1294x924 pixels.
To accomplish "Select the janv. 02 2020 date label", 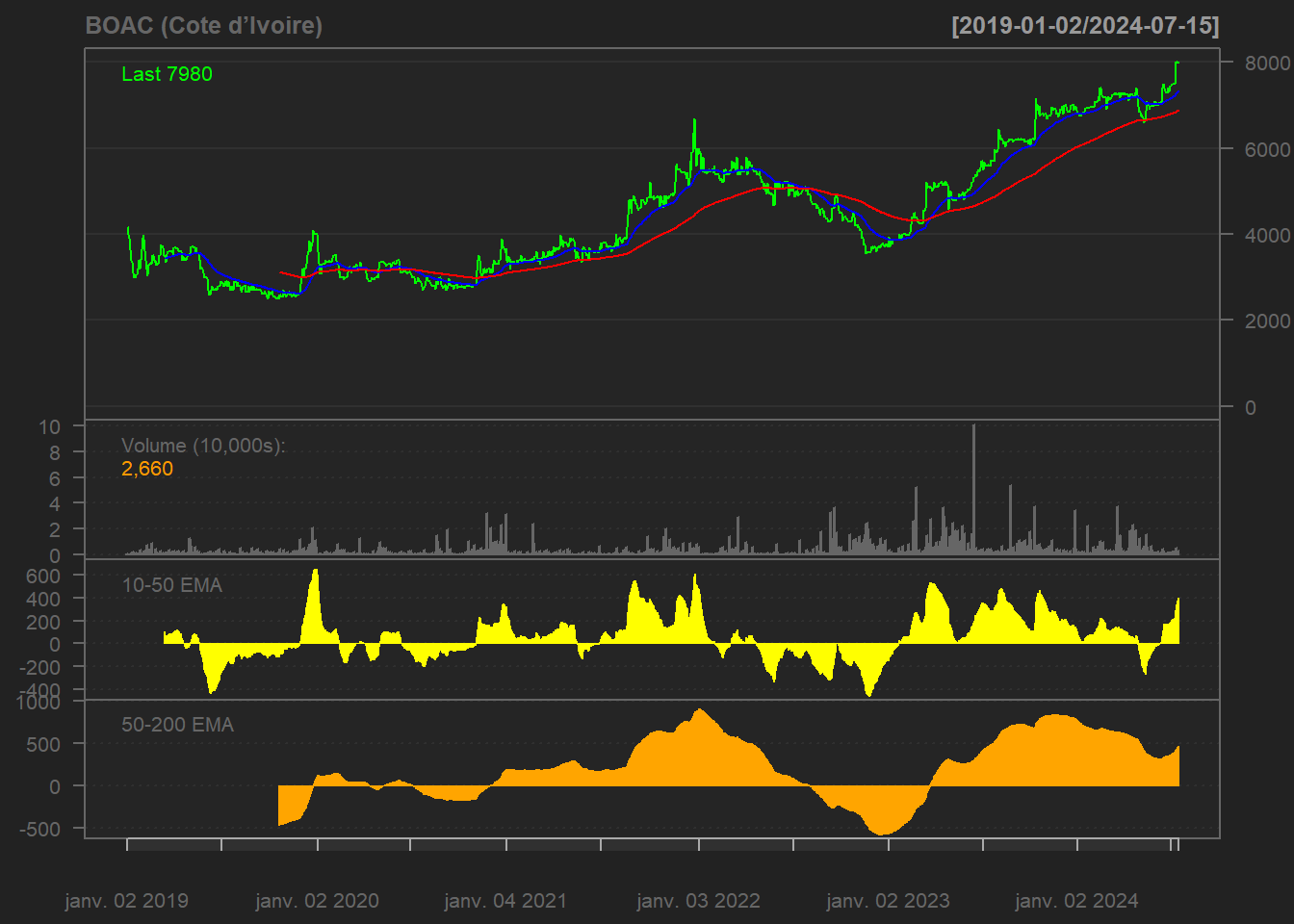I will point(317,901).
